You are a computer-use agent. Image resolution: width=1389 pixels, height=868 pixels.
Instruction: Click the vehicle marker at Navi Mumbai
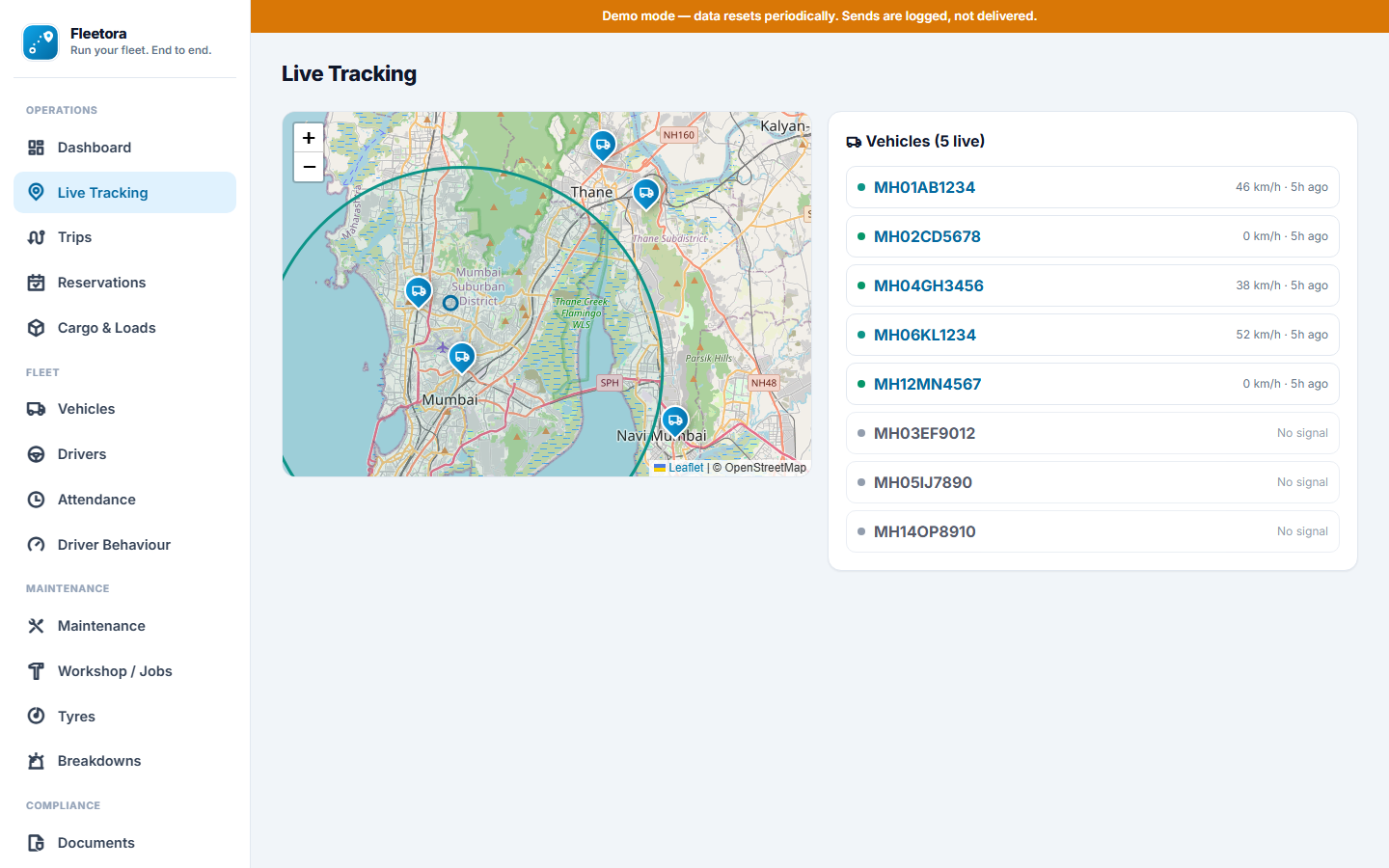point(675,421)
